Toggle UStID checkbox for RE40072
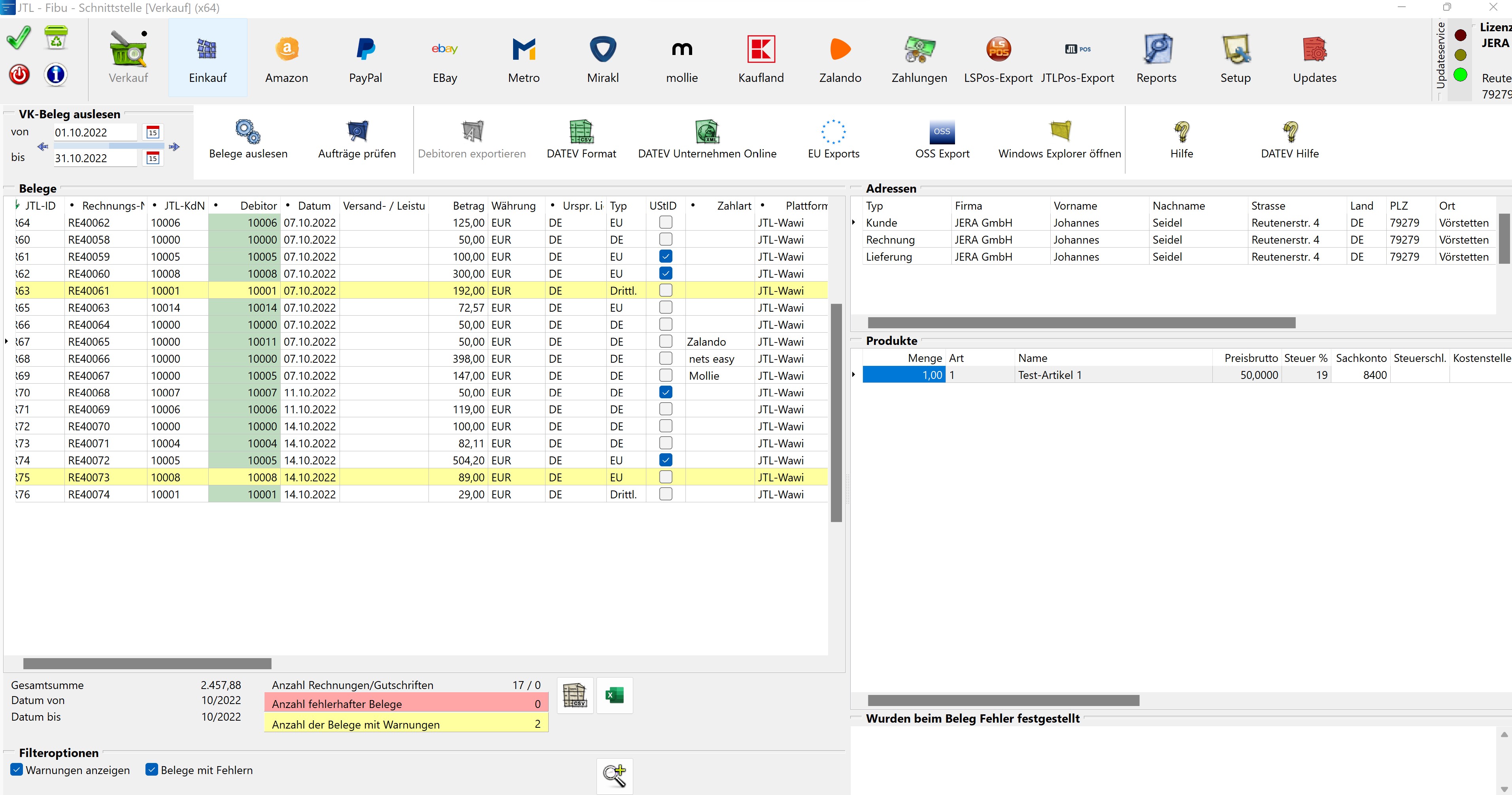Screen dimensions: 1512x795 (666, 460)
